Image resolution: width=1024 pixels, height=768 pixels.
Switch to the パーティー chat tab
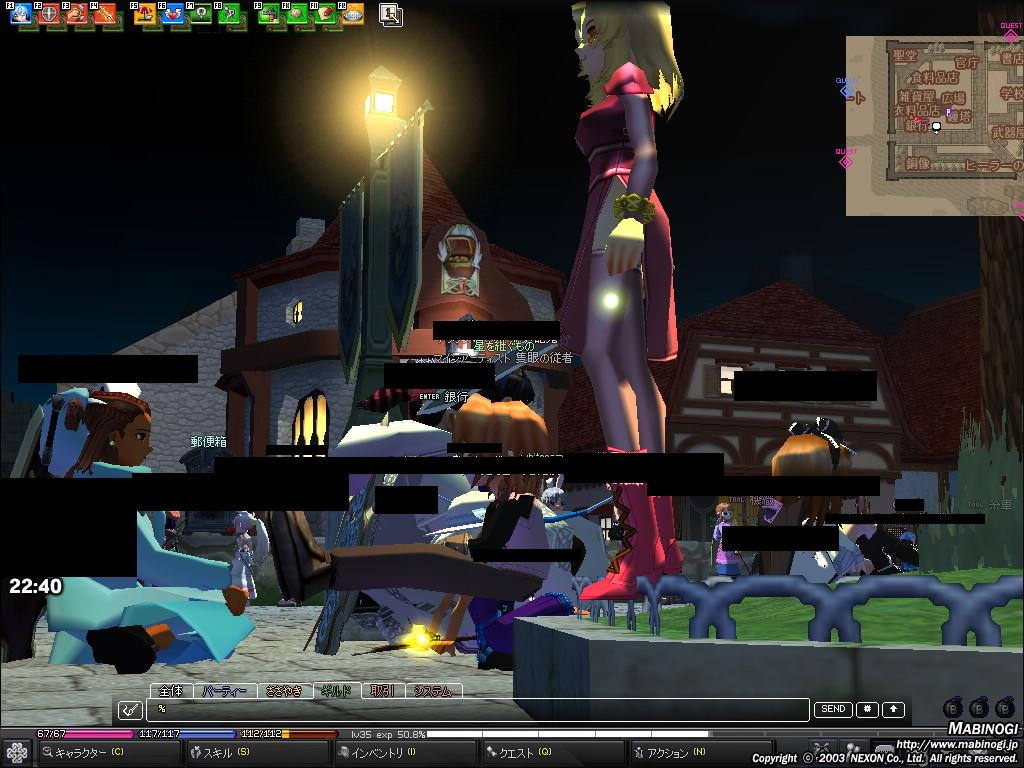tap(225, 691)
